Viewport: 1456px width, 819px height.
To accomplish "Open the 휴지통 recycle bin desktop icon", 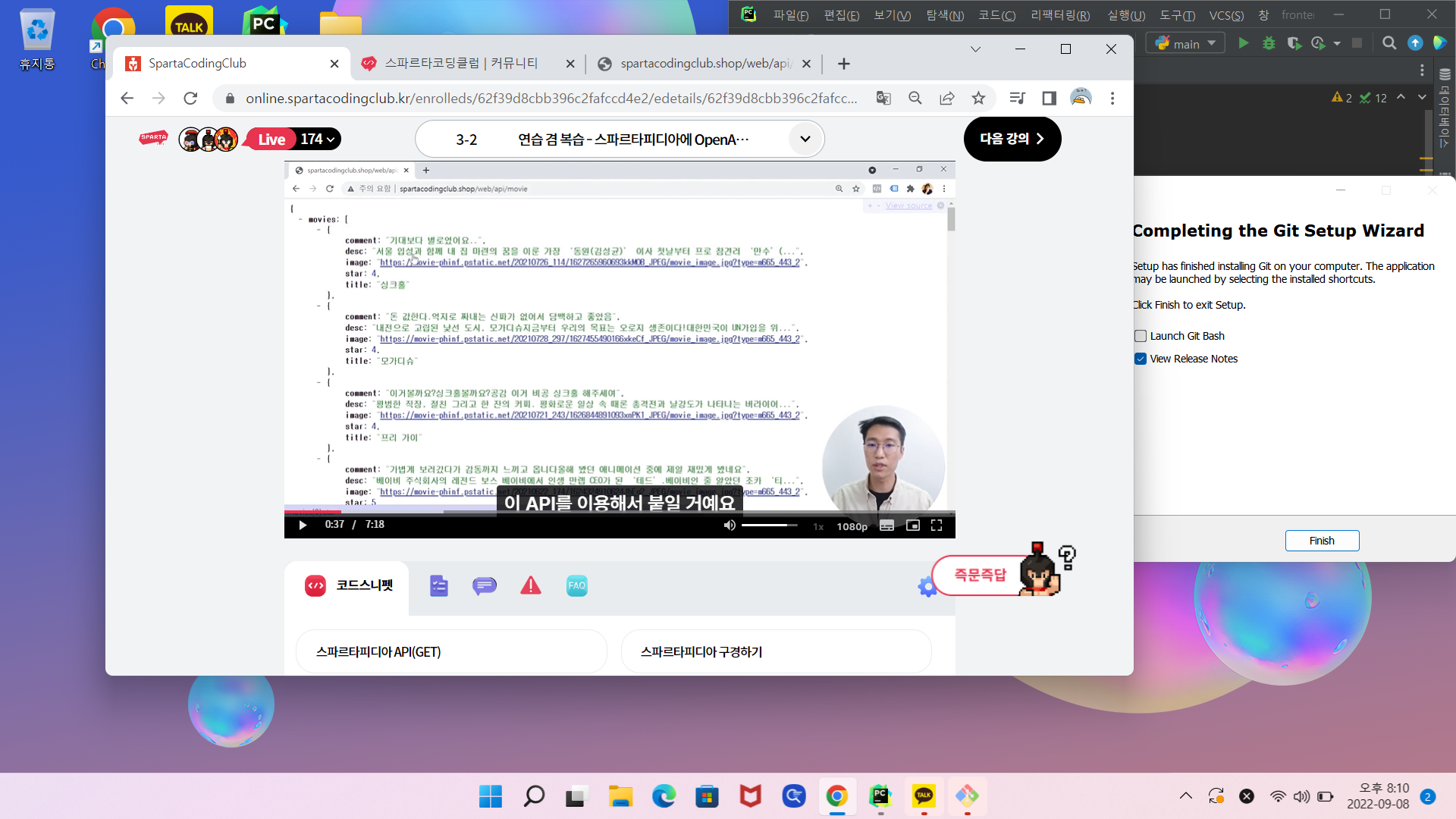I will 37,40.
